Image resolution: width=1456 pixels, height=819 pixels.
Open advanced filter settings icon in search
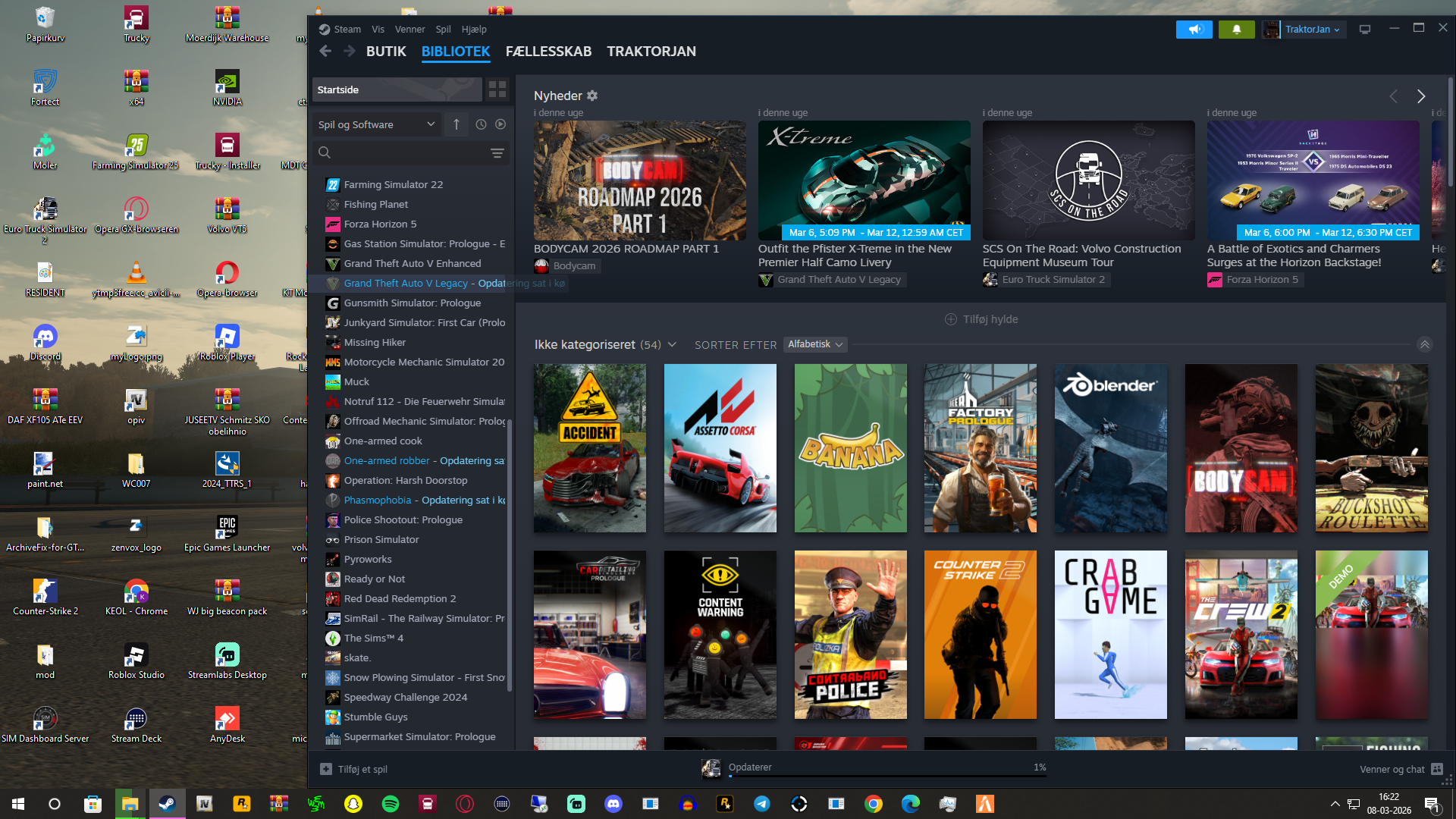tap(497, 153)
